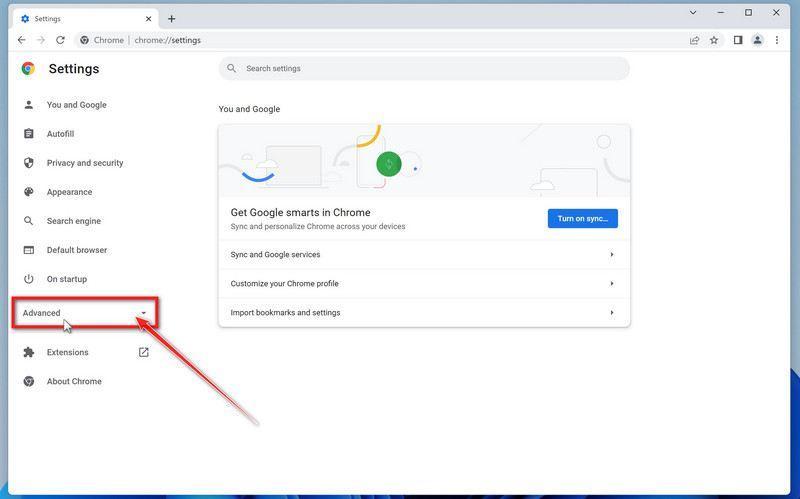Open Import bookmarks and settings

(x=424, y=313)
